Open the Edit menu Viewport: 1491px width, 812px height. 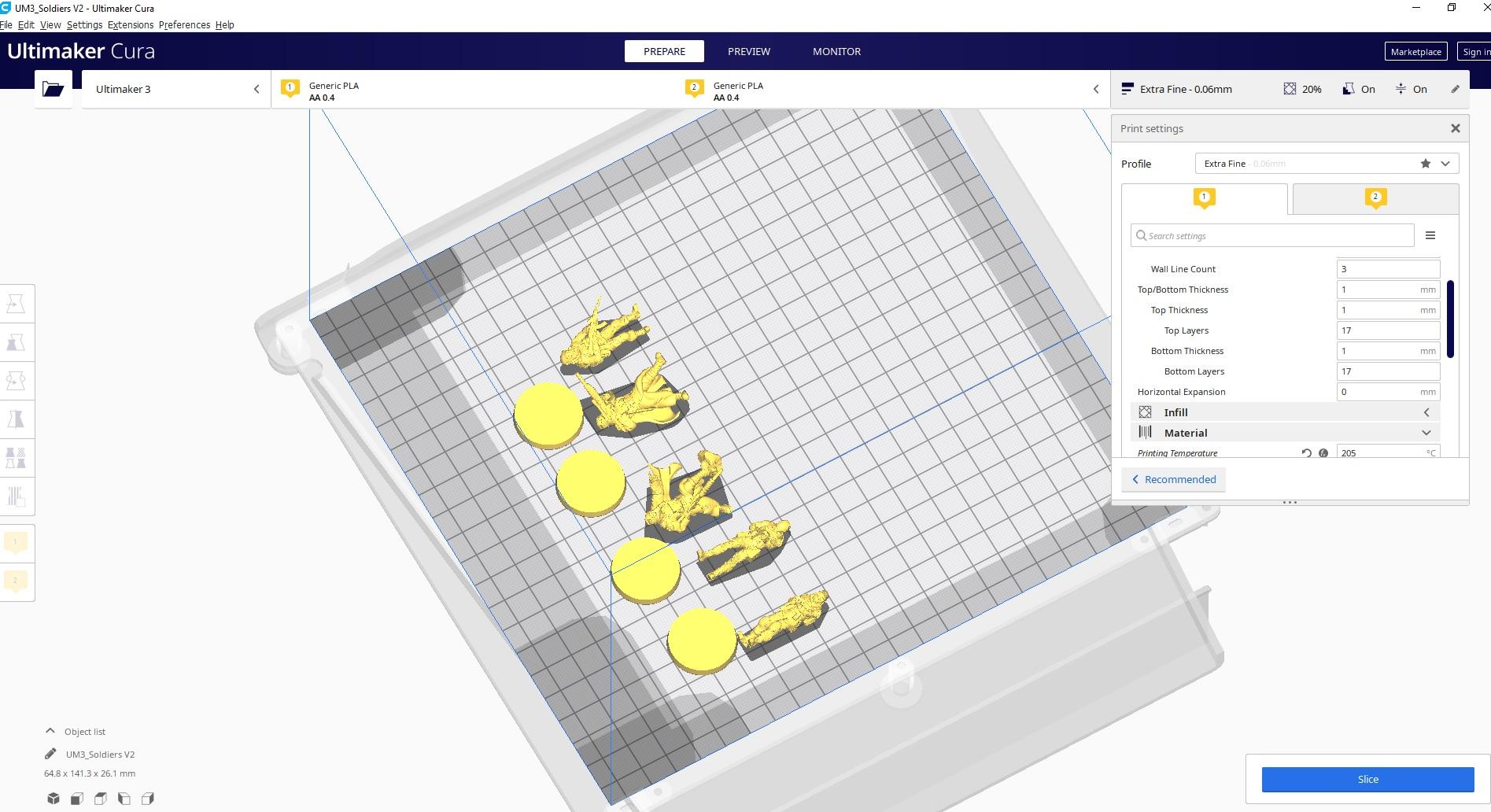pos(26,25)
